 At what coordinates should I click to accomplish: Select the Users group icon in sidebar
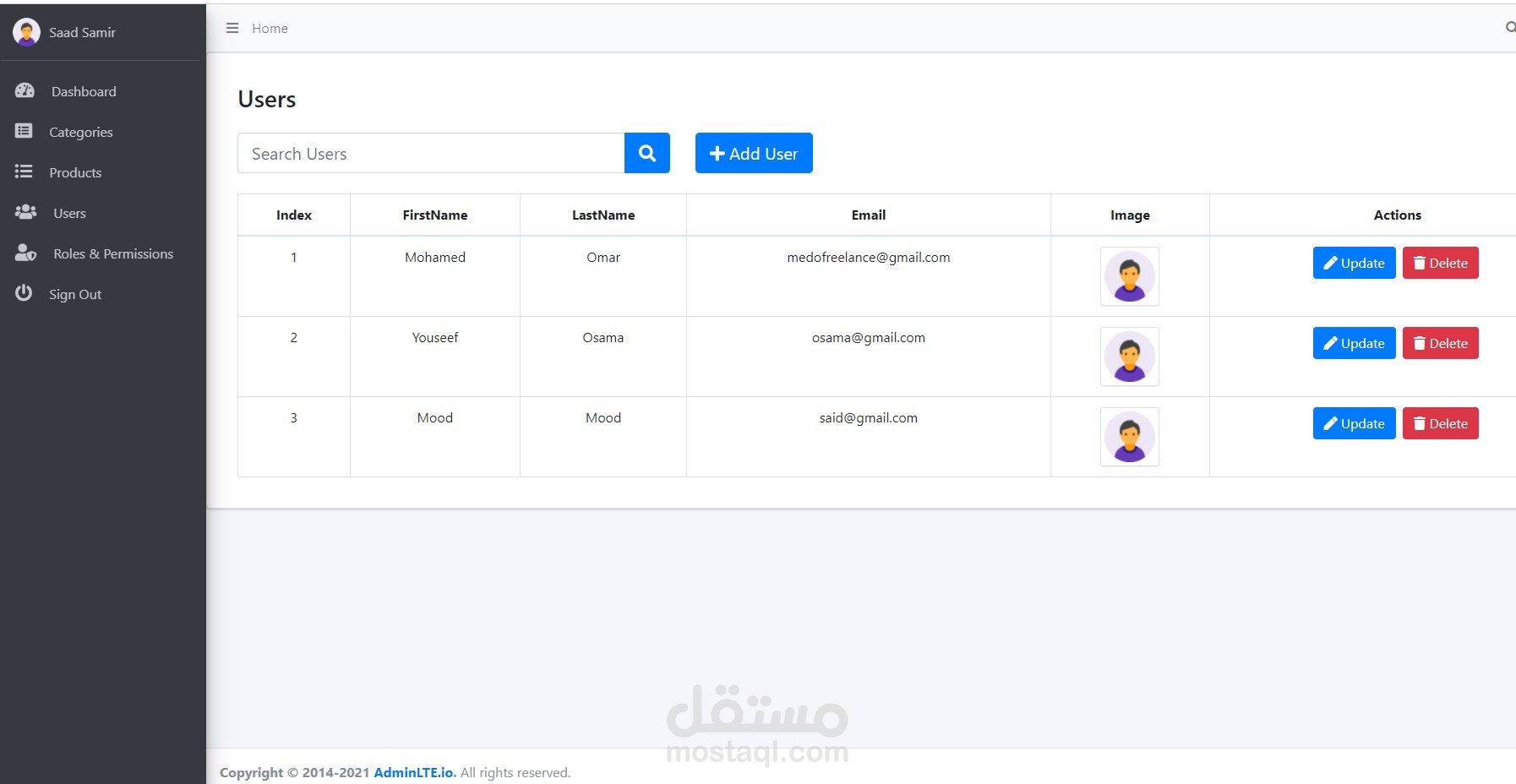(25, 212)
